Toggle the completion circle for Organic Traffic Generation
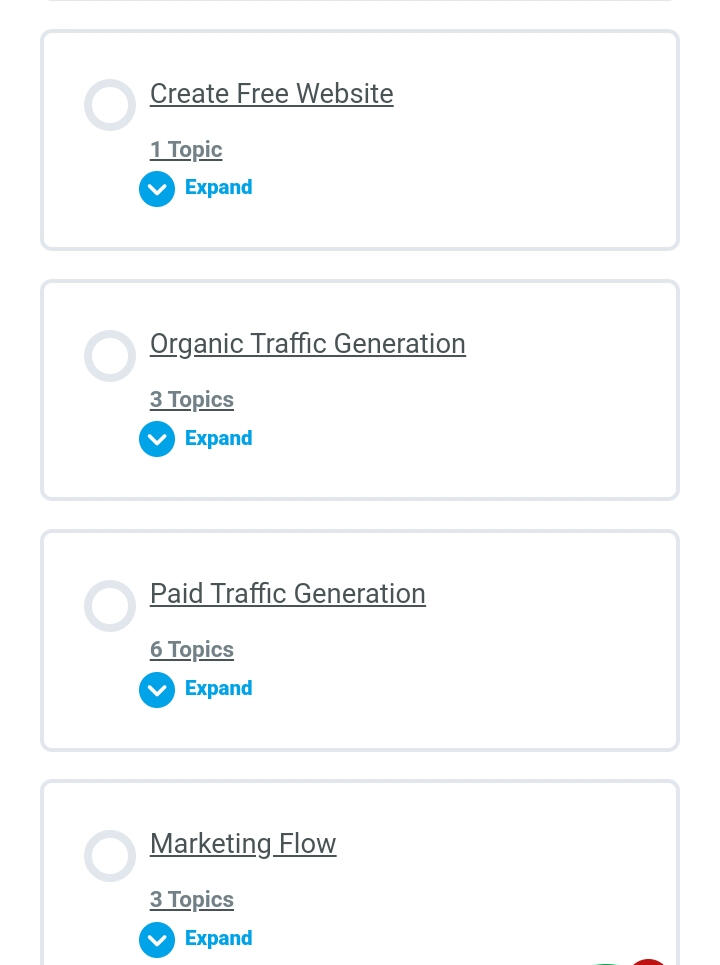 click(110, 356)
